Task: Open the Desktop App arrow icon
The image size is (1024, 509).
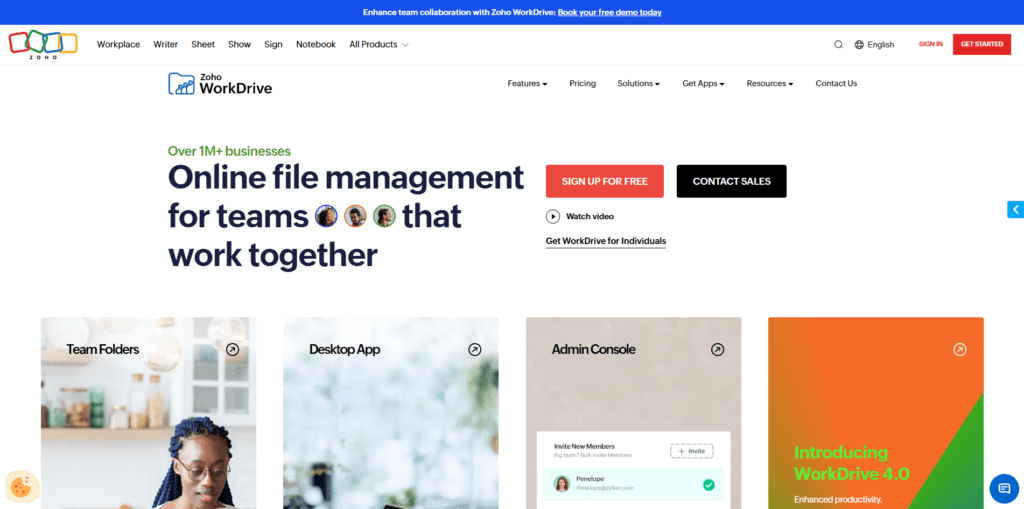Action: click(475, 350)
